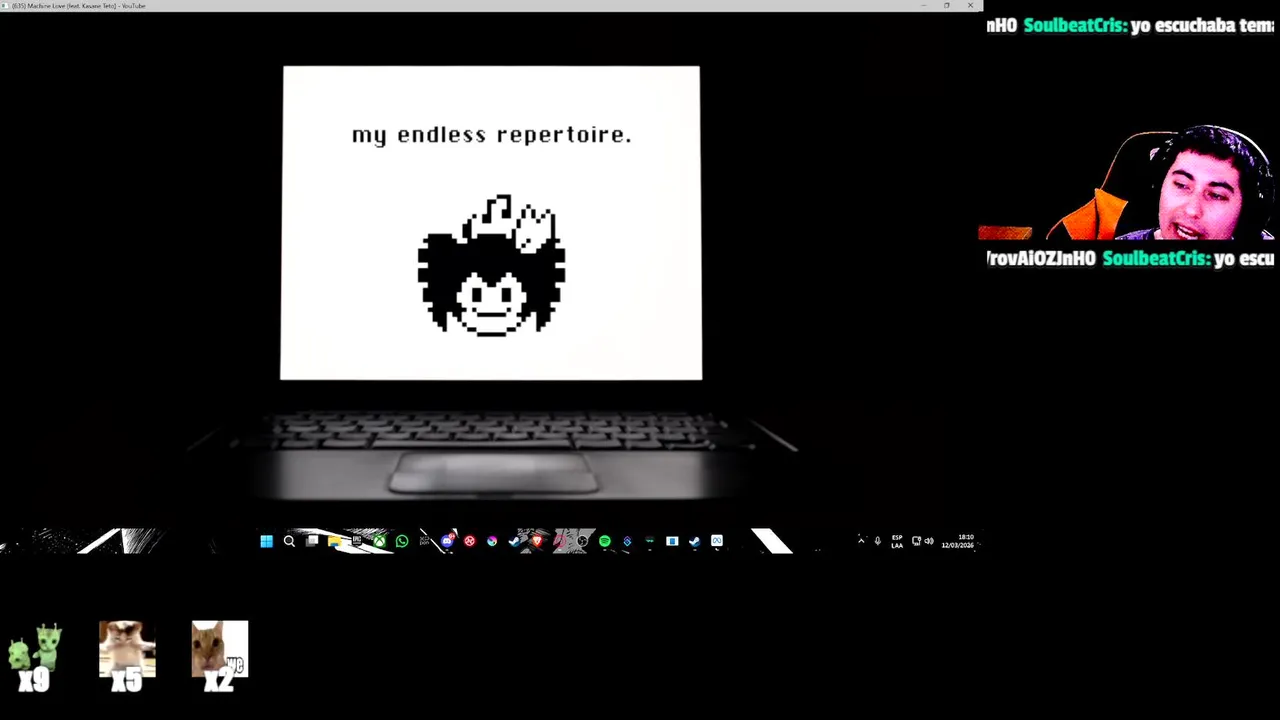Click SoulbeatCris name in top chat line
This screenshot has height=720, width=1280.
tap(1075, 26)
